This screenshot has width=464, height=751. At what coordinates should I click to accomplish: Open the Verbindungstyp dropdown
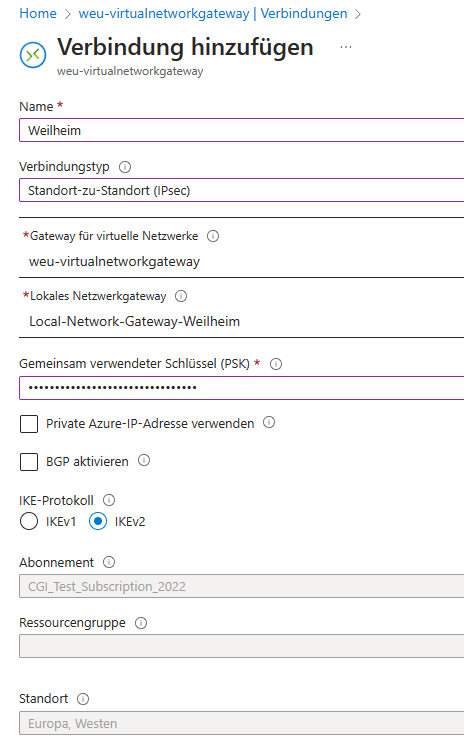click(241, 190)
